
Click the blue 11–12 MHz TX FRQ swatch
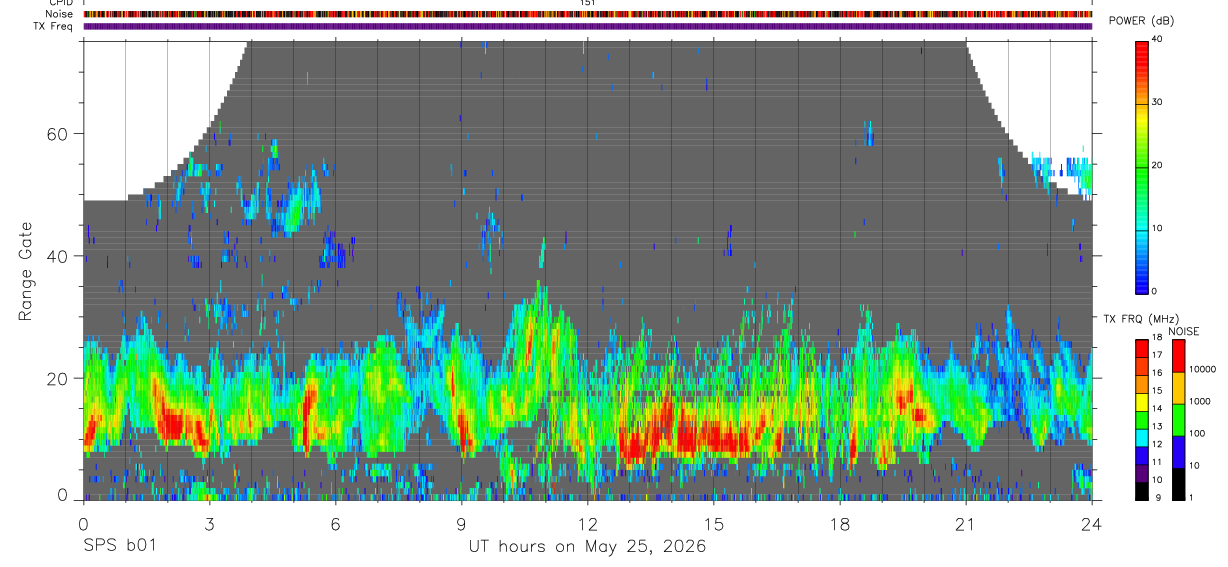[1142, 455]
